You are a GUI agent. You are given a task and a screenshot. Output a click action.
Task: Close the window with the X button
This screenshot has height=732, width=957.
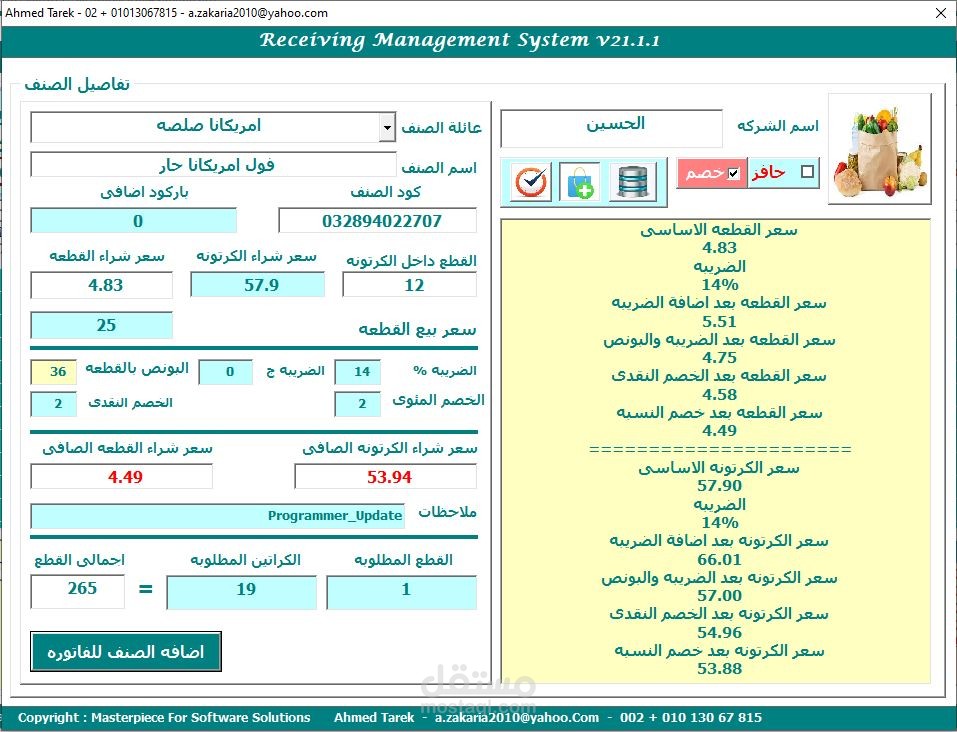click(x=941, y=13)
